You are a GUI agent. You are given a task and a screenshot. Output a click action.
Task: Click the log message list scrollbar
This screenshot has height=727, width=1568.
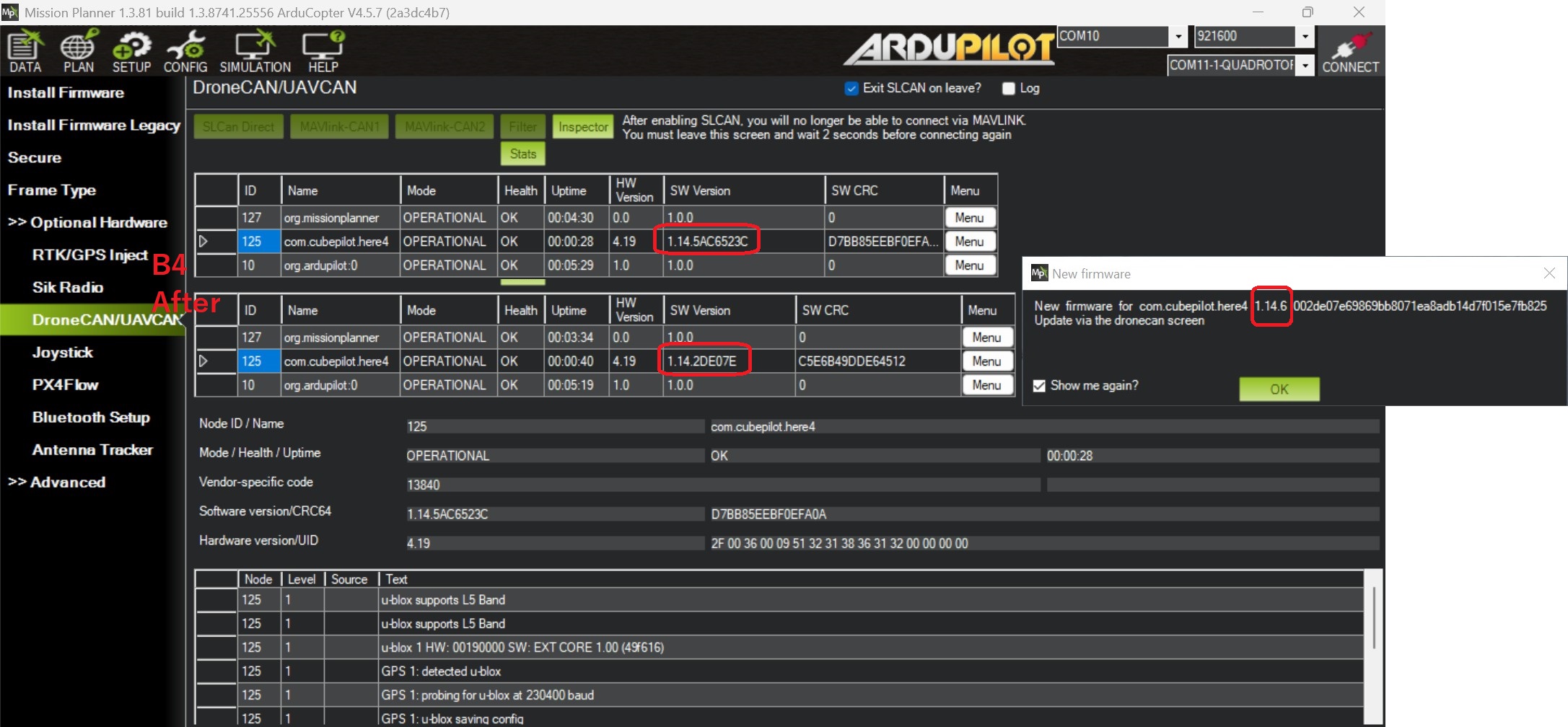click(x=1373, y=617)
